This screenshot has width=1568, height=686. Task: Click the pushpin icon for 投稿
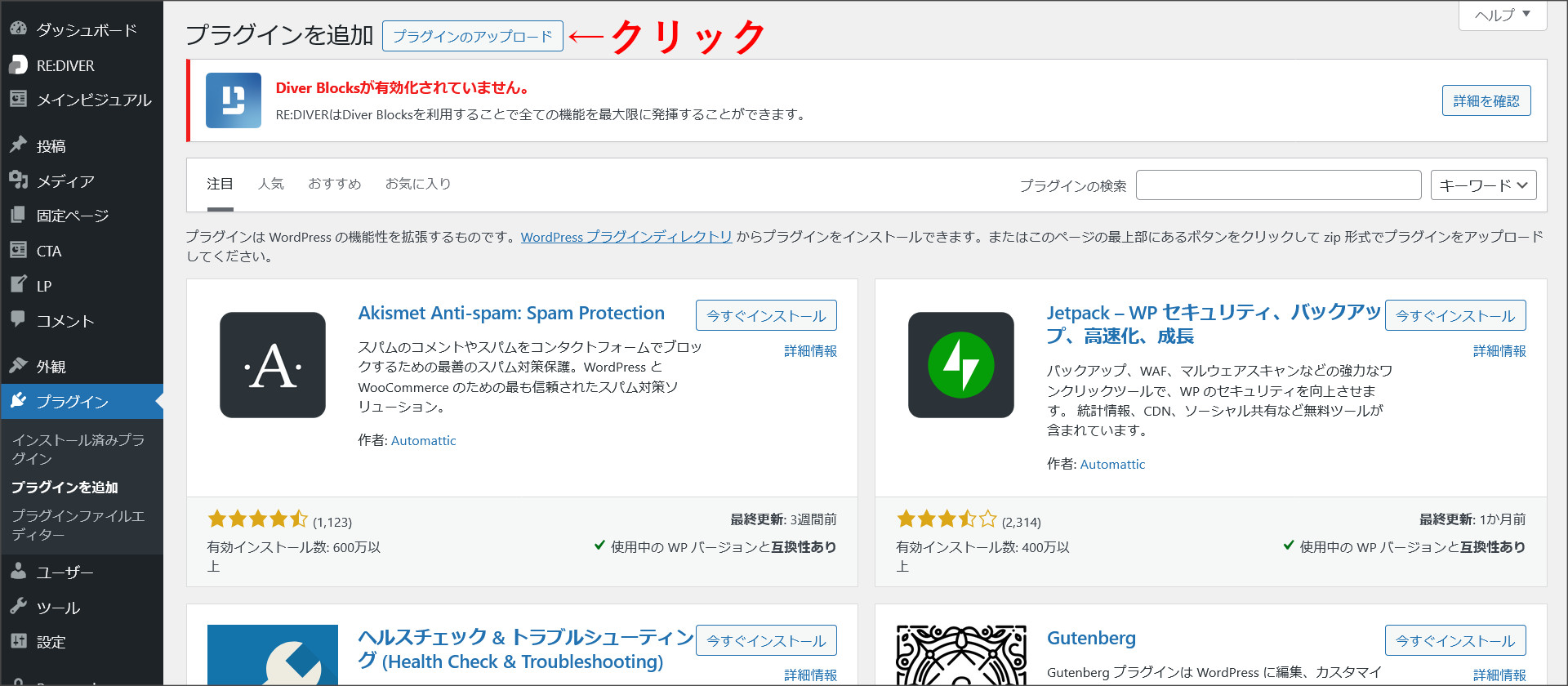(18, 145)
